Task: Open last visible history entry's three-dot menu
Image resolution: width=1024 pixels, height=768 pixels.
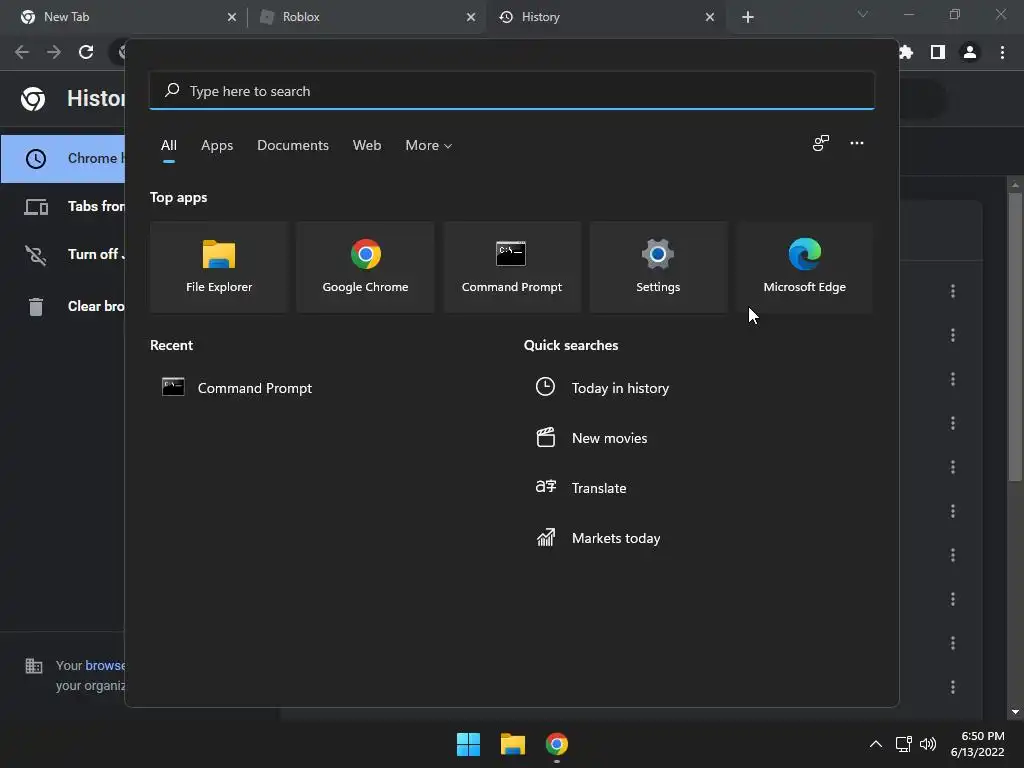Action: tap(953, 687)
